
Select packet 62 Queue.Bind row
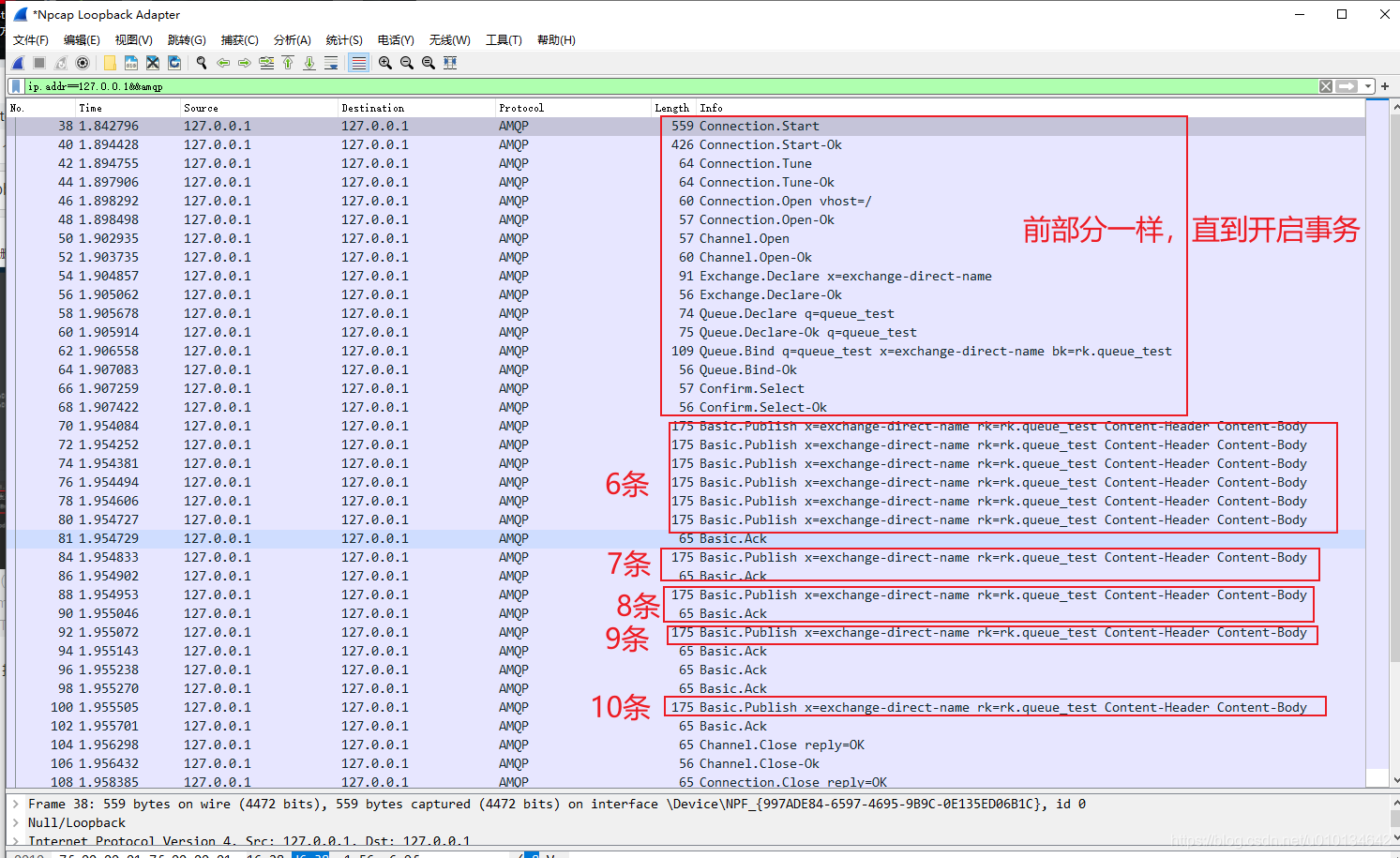click(x=685, y=351)
